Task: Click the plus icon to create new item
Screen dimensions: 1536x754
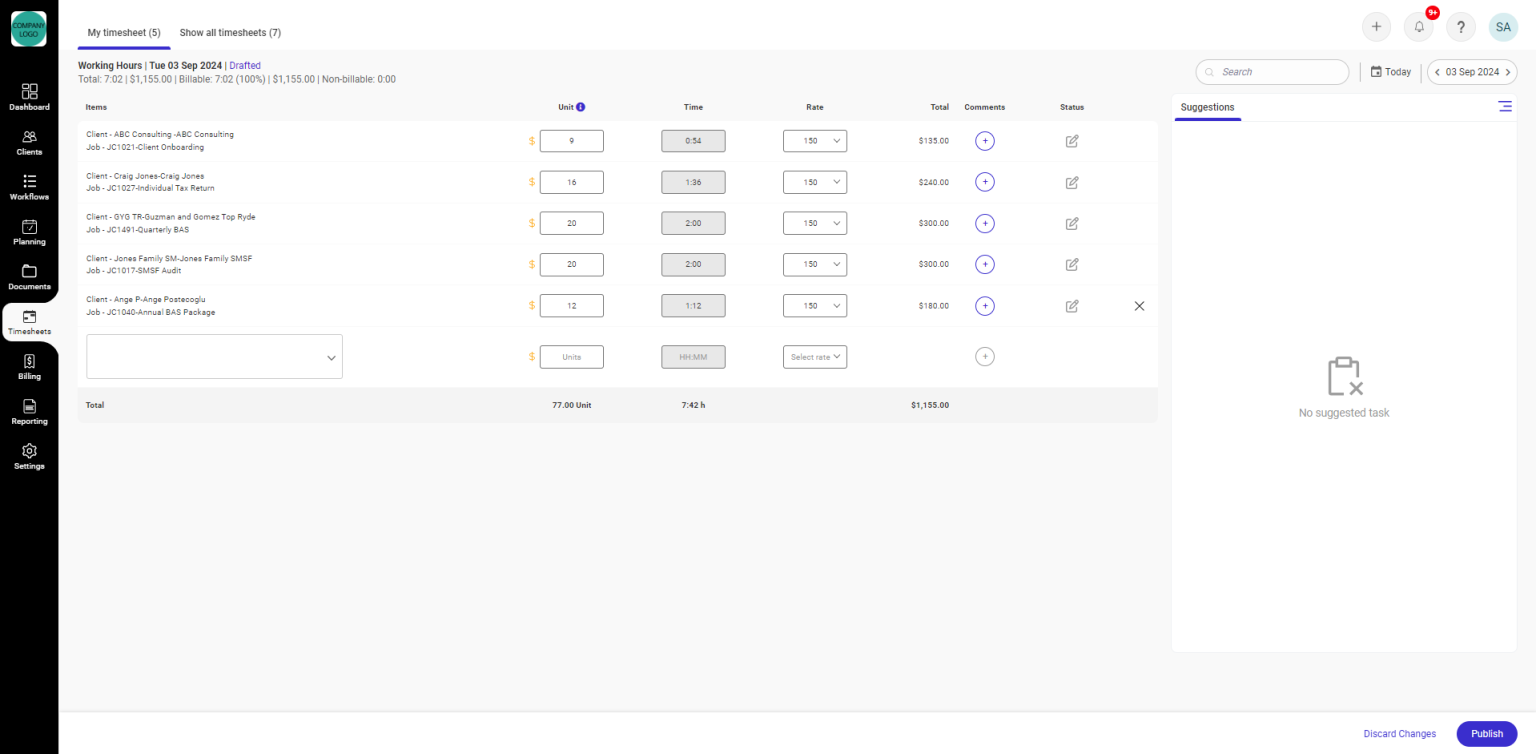Action: pyautogui.click(x=1376, y=27)
